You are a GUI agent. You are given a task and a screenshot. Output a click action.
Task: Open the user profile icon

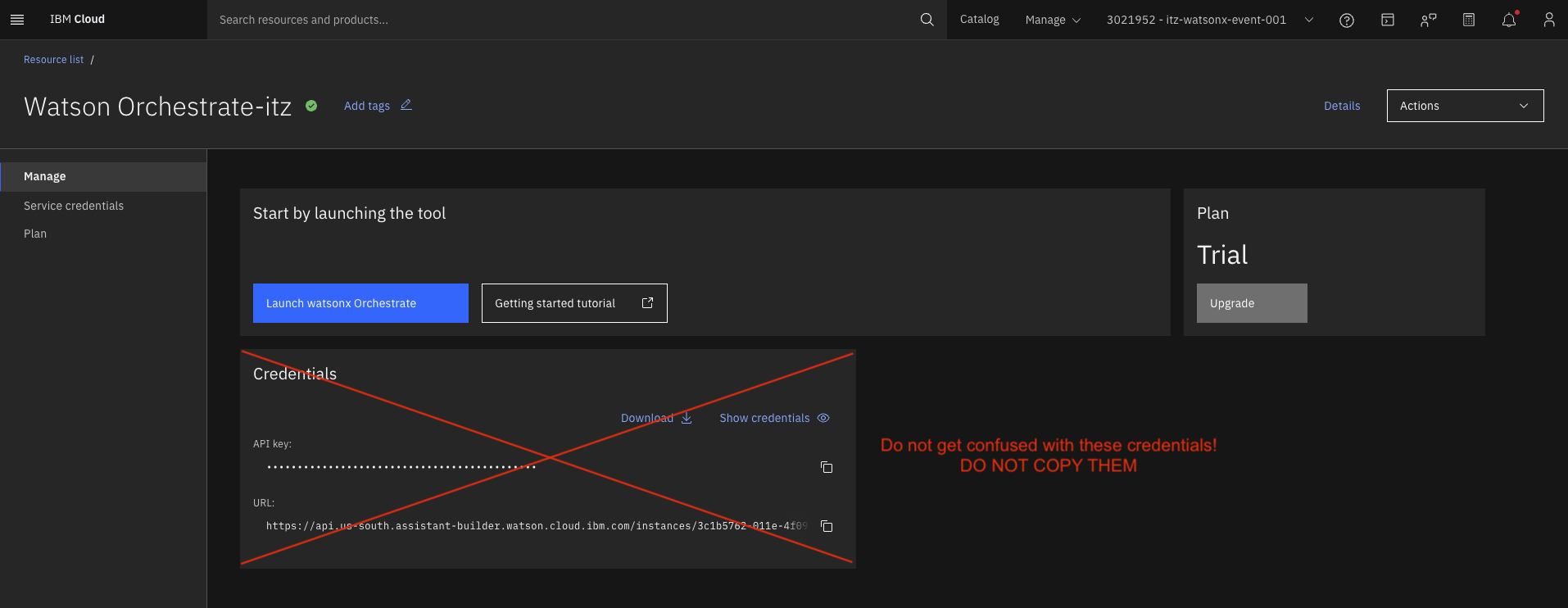(x=1548, y=20)
